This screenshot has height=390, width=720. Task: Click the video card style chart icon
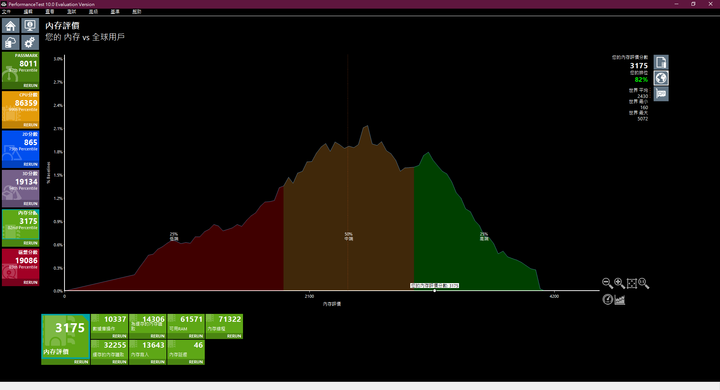click(661, 94)
